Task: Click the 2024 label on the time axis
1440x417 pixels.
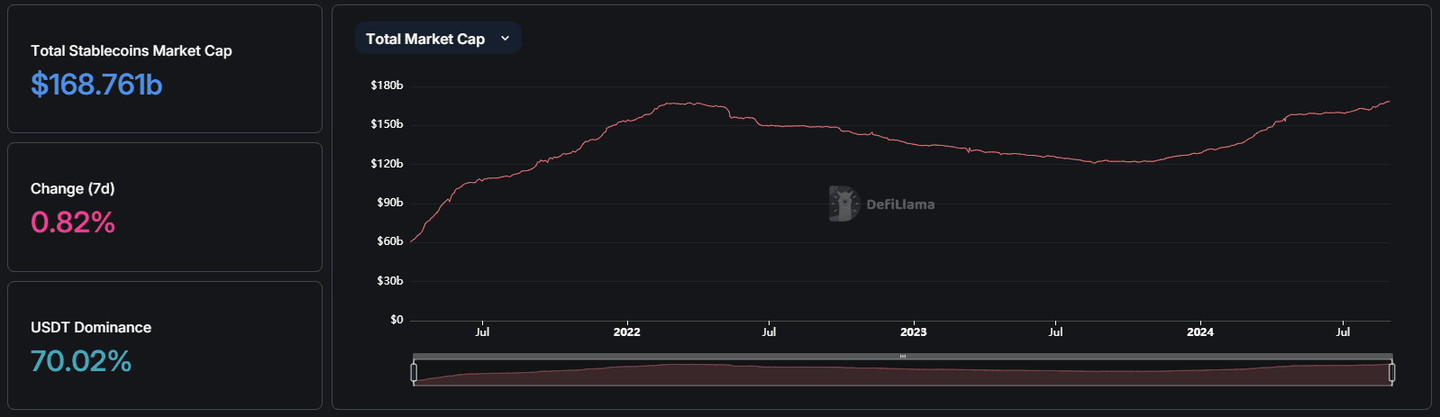Action: coord(1199,331)
